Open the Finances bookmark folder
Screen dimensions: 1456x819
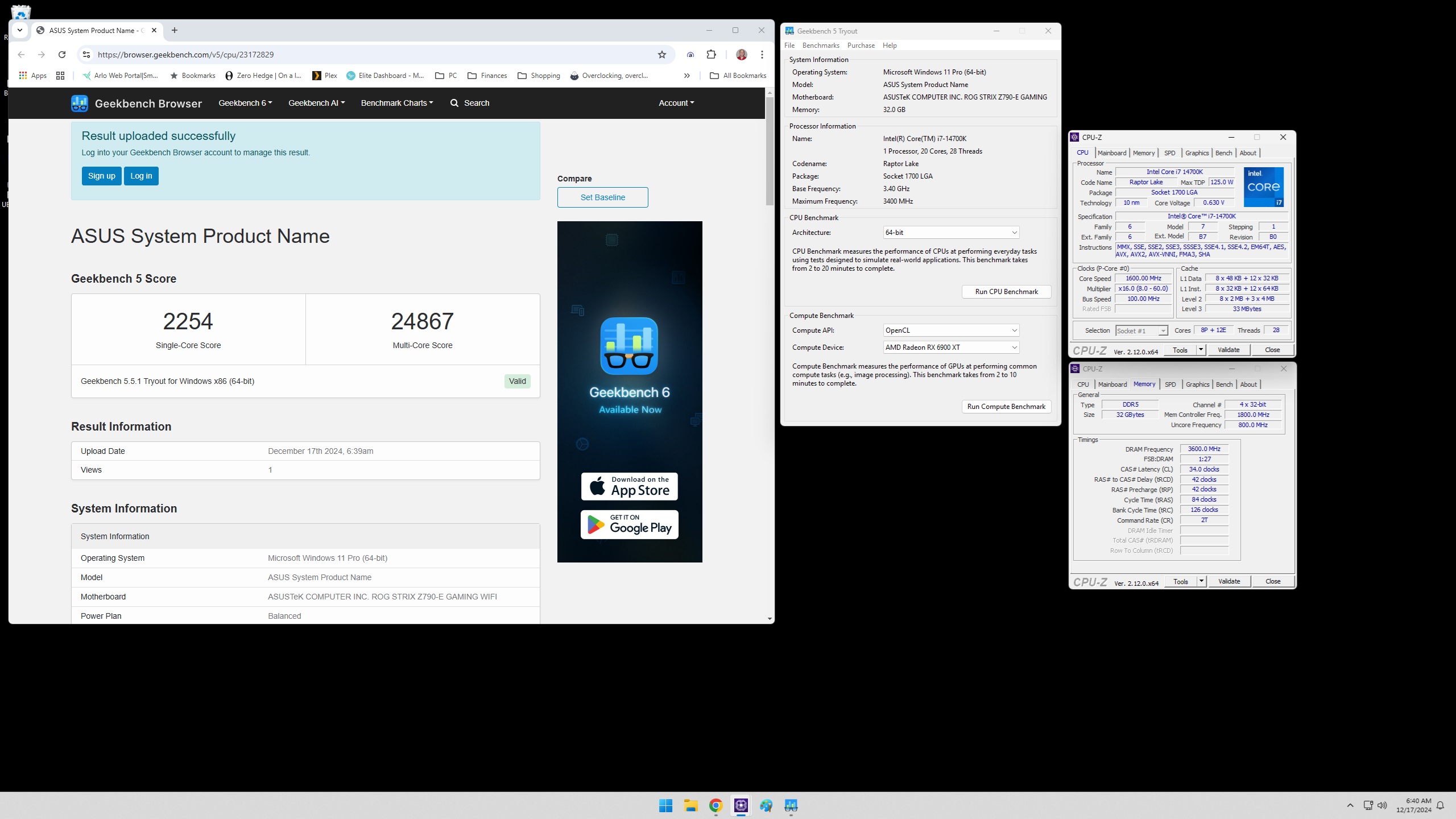pos(487,76)
